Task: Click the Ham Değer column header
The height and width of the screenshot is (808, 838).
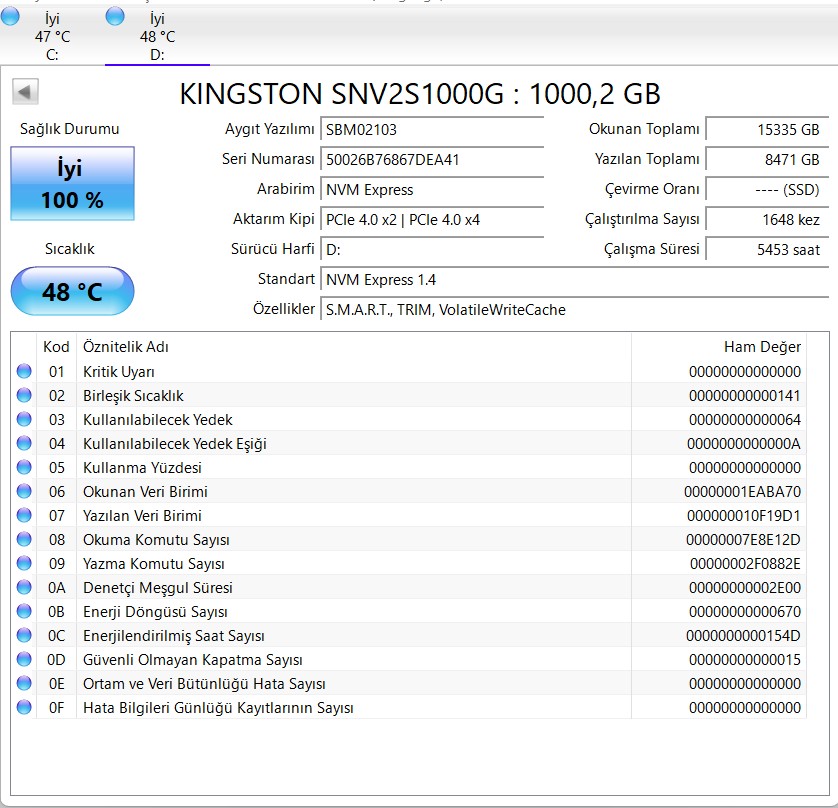Action: pyautogui.click(x=762, y=347)
